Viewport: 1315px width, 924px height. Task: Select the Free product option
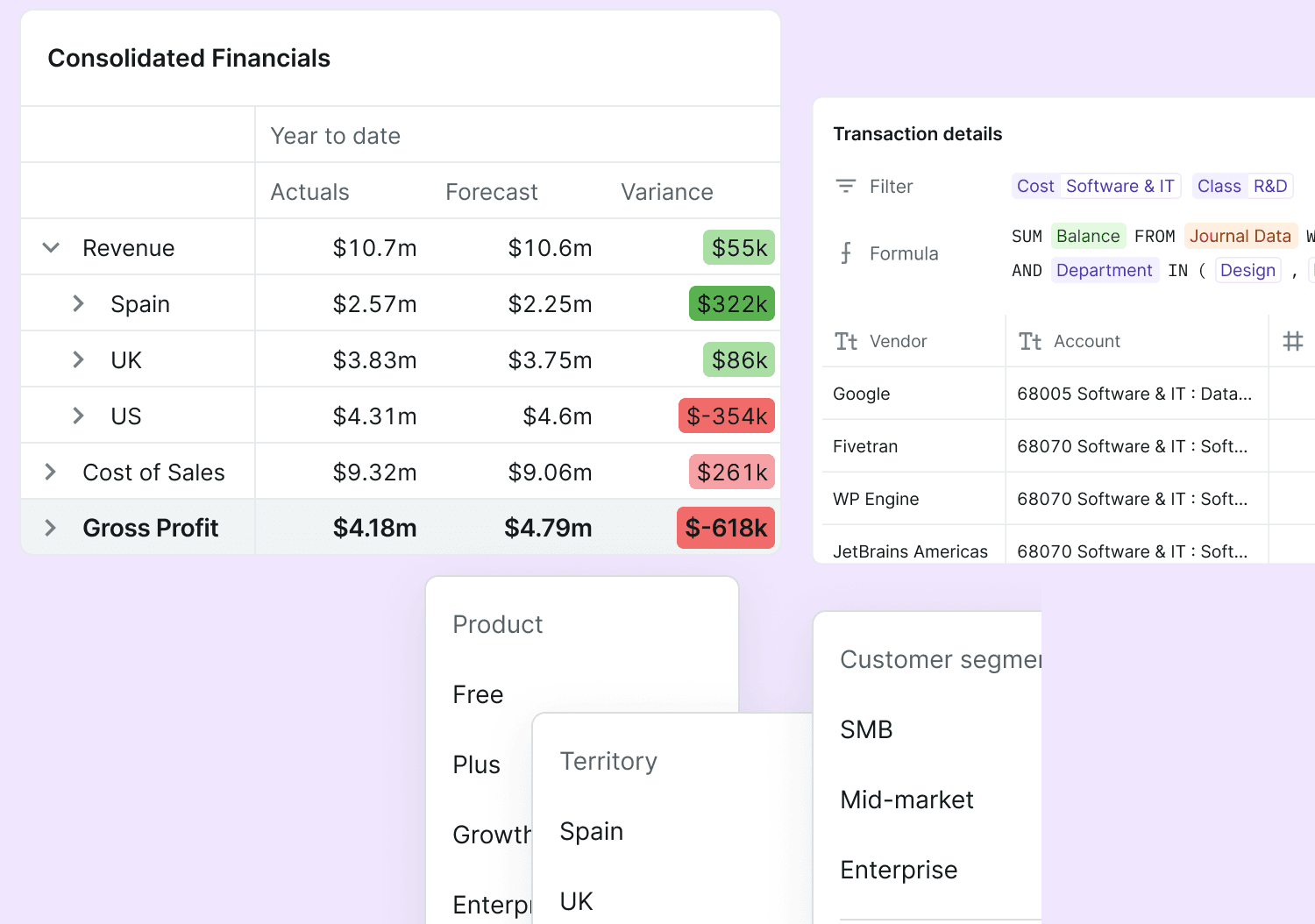click(478, 694)
